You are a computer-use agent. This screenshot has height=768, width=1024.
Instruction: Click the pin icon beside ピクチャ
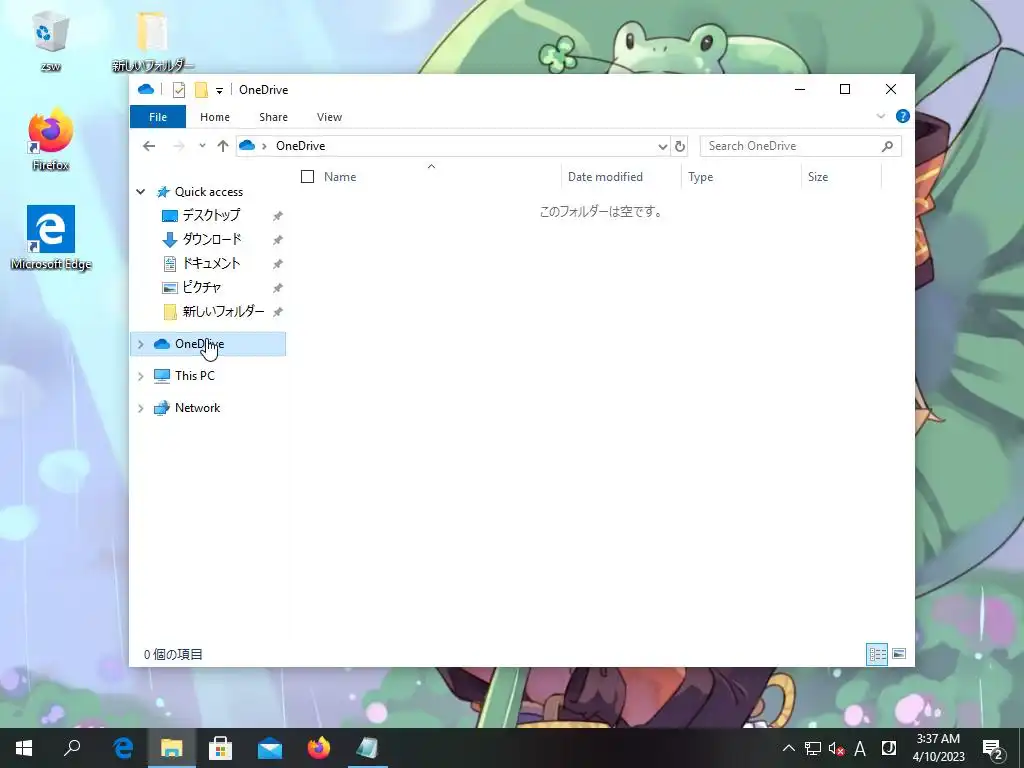[x=278, y=288]
